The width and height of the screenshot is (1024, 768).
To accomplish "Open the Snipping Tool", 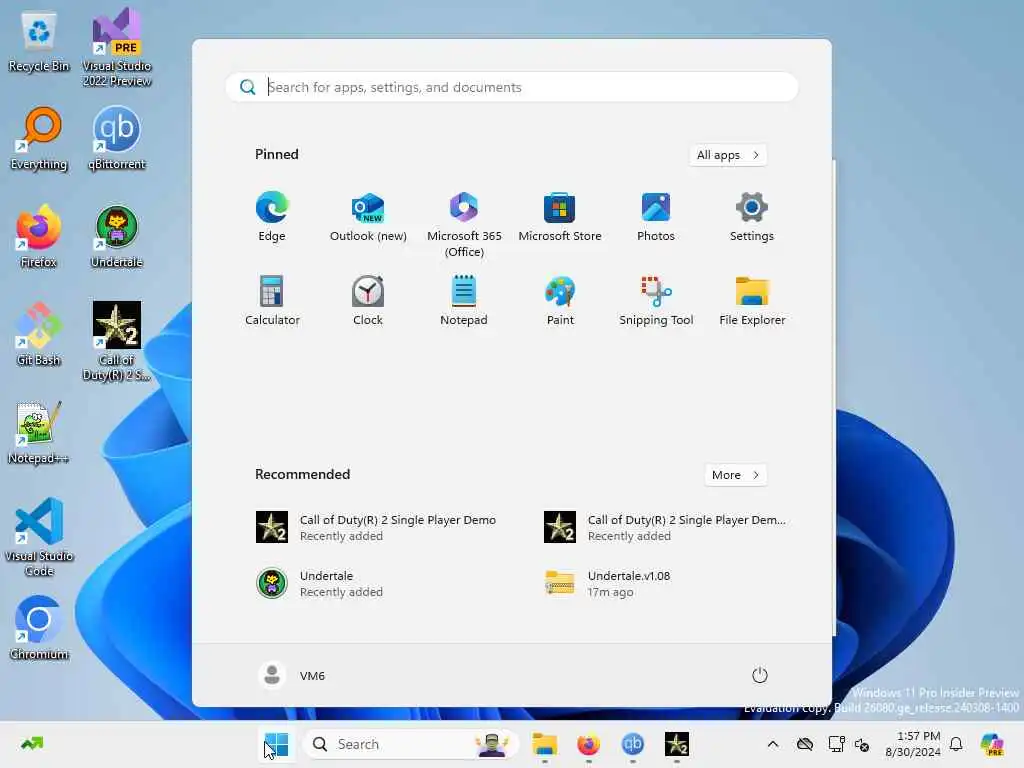I will [x=656, y=300].
